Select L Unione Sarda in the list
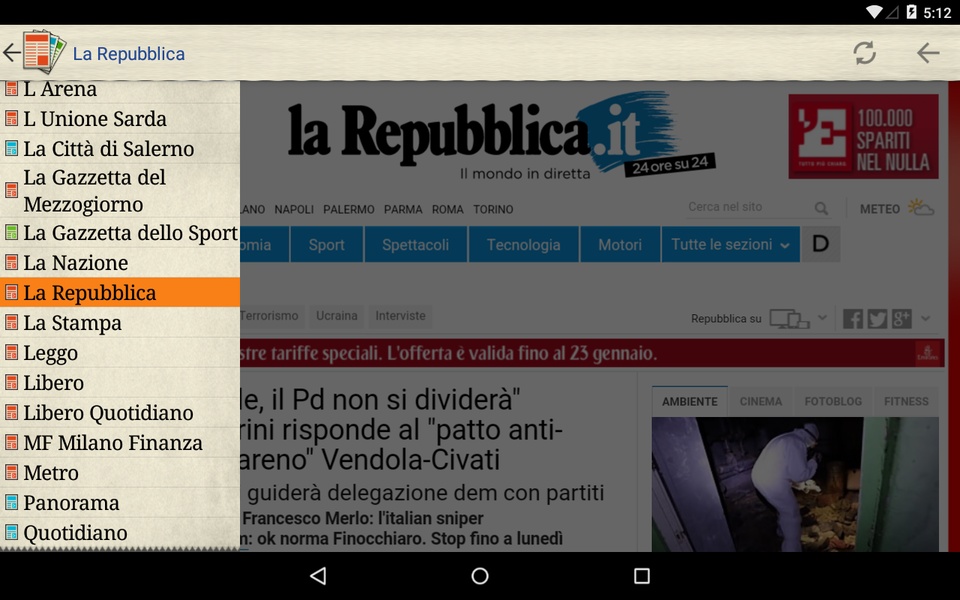 click(x=120, y=119)
